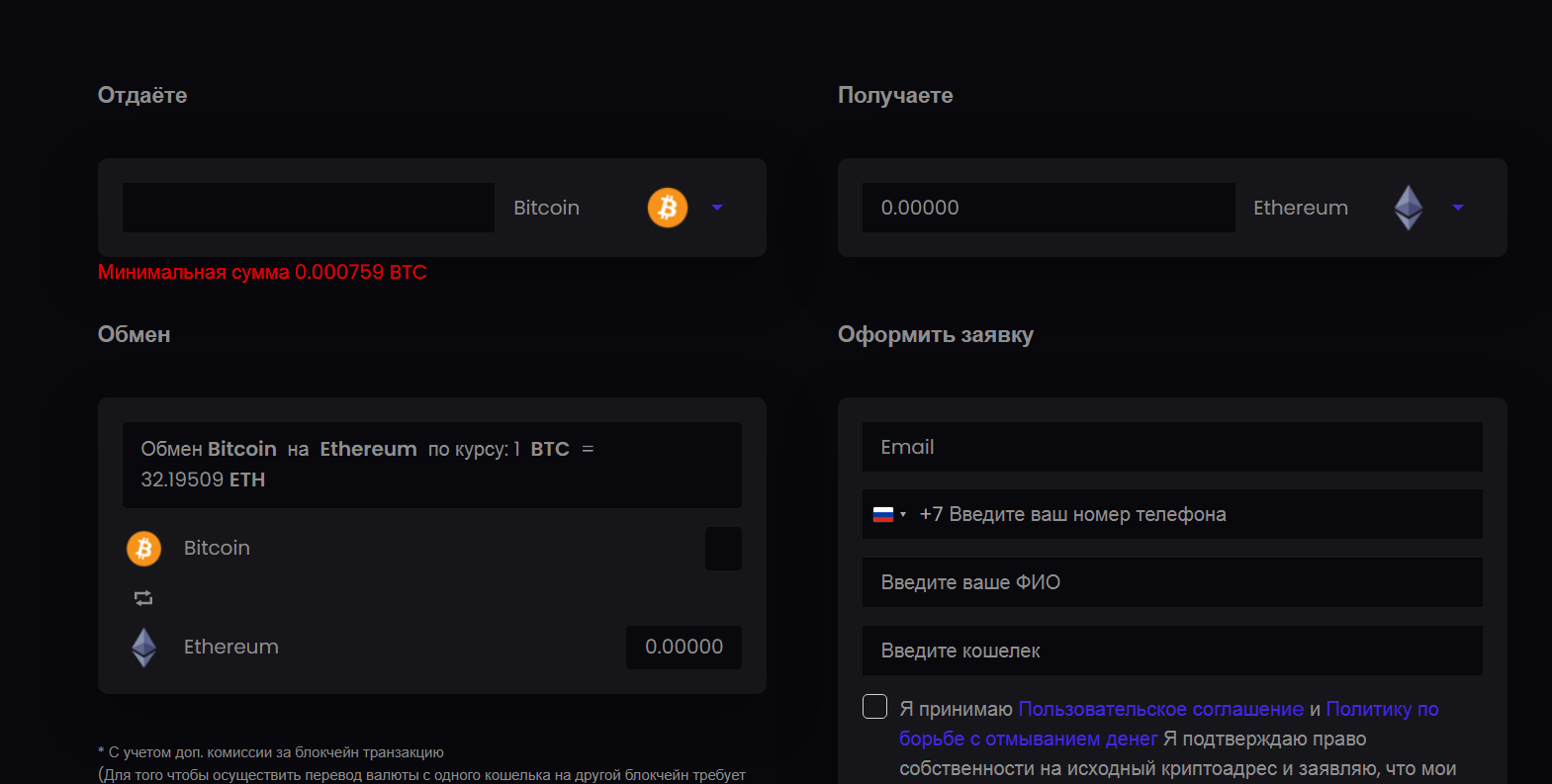Image resolution: width=1552 pixels, height=784 pixels.
Task: Focus the Bitcoin amount input field
Action: coord(309,208)
